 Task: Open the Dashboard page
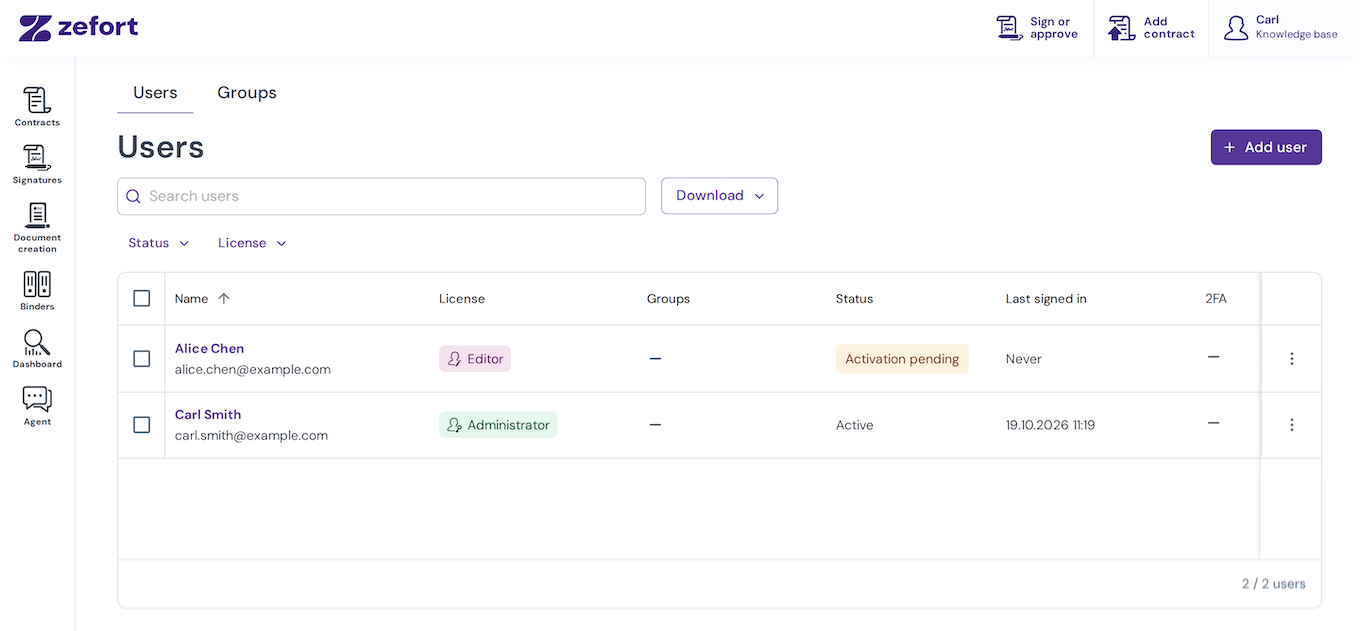[37, 349]
